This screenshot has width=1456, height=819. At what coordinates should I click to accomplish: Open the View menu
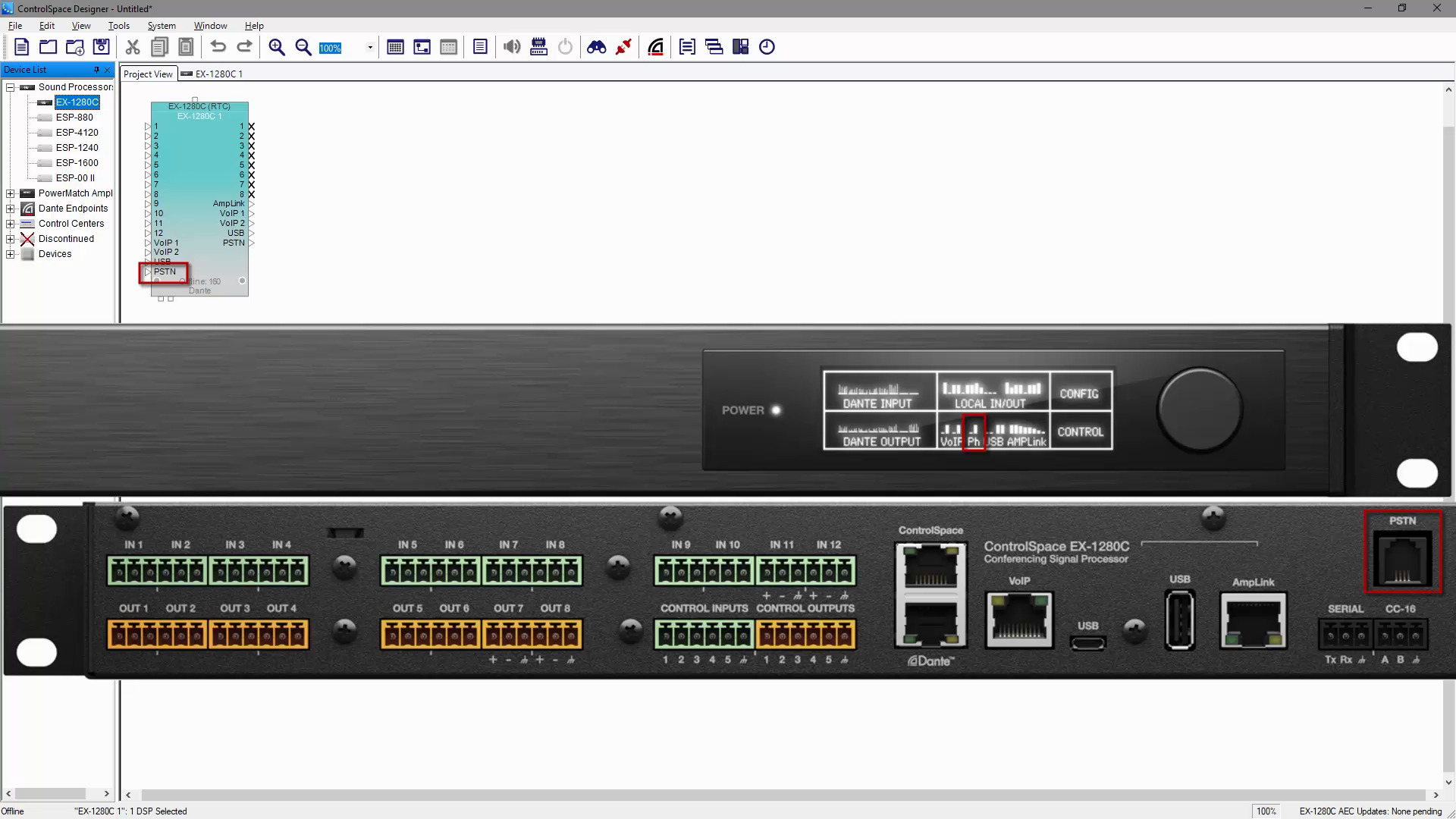pyautogui.click(x=81, y=26)
